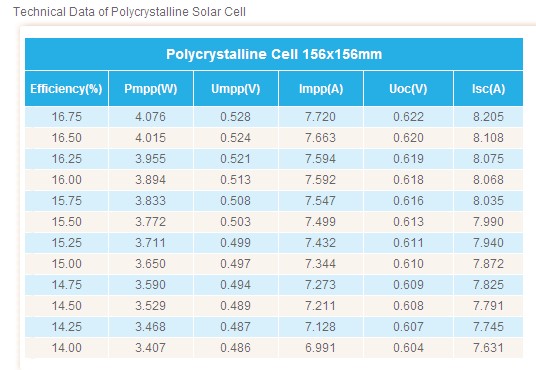Click the 3.650 Pmpp value
The height and width of the screenshot is (370, 536).
[151, 264]
